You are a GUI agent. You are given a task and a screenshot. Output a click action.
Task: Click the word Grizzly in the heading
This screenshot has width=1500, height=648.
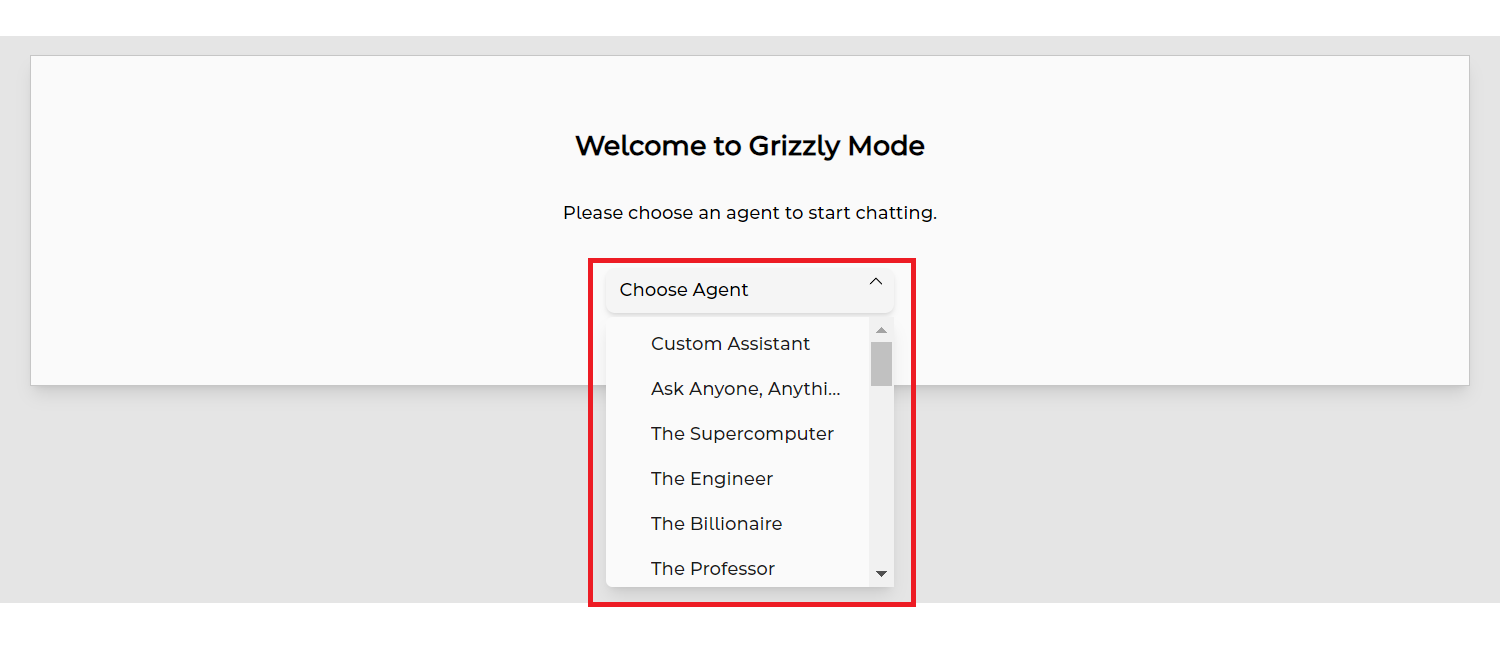coord(795,146)
